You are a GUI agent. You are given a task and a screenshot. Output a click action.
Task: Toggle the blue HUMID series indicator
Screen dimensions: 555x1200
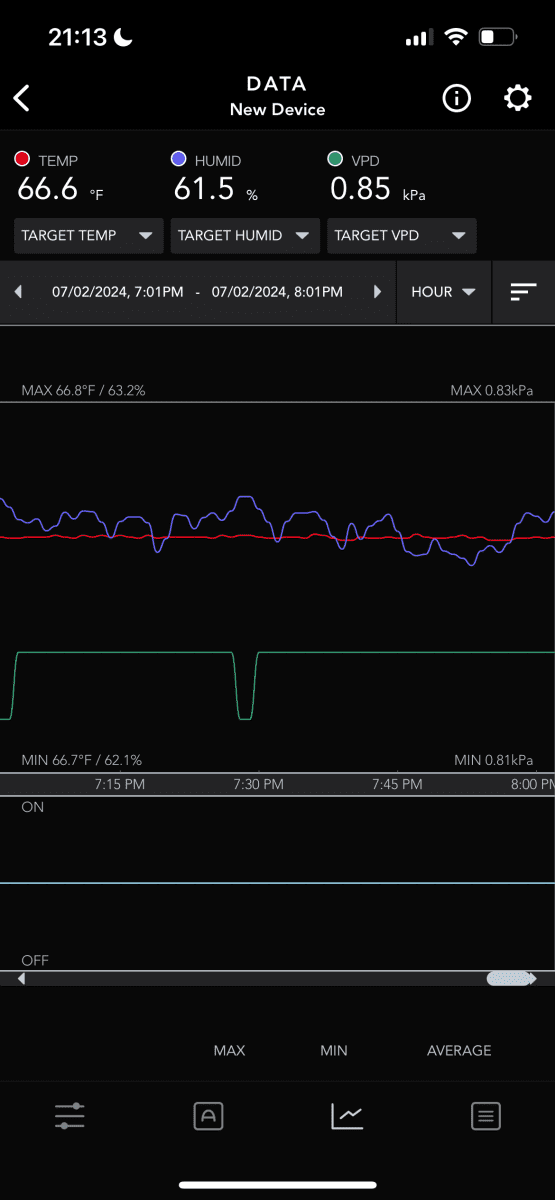tap(179, 159)
